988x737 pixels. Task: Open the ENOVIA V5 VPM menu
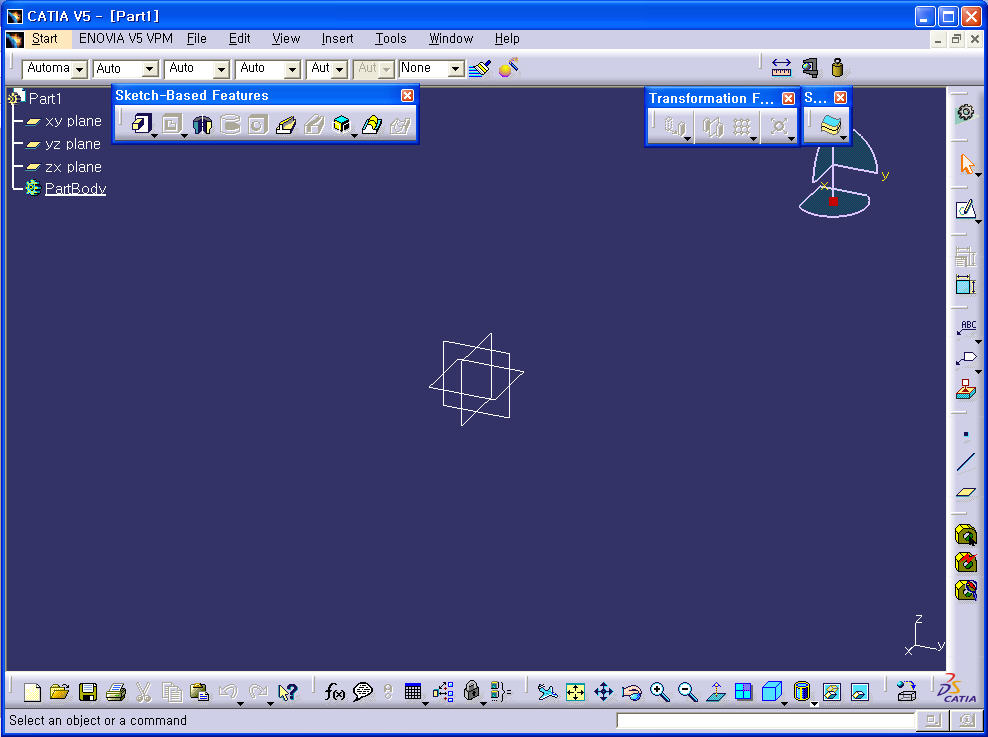pos(125,39)
